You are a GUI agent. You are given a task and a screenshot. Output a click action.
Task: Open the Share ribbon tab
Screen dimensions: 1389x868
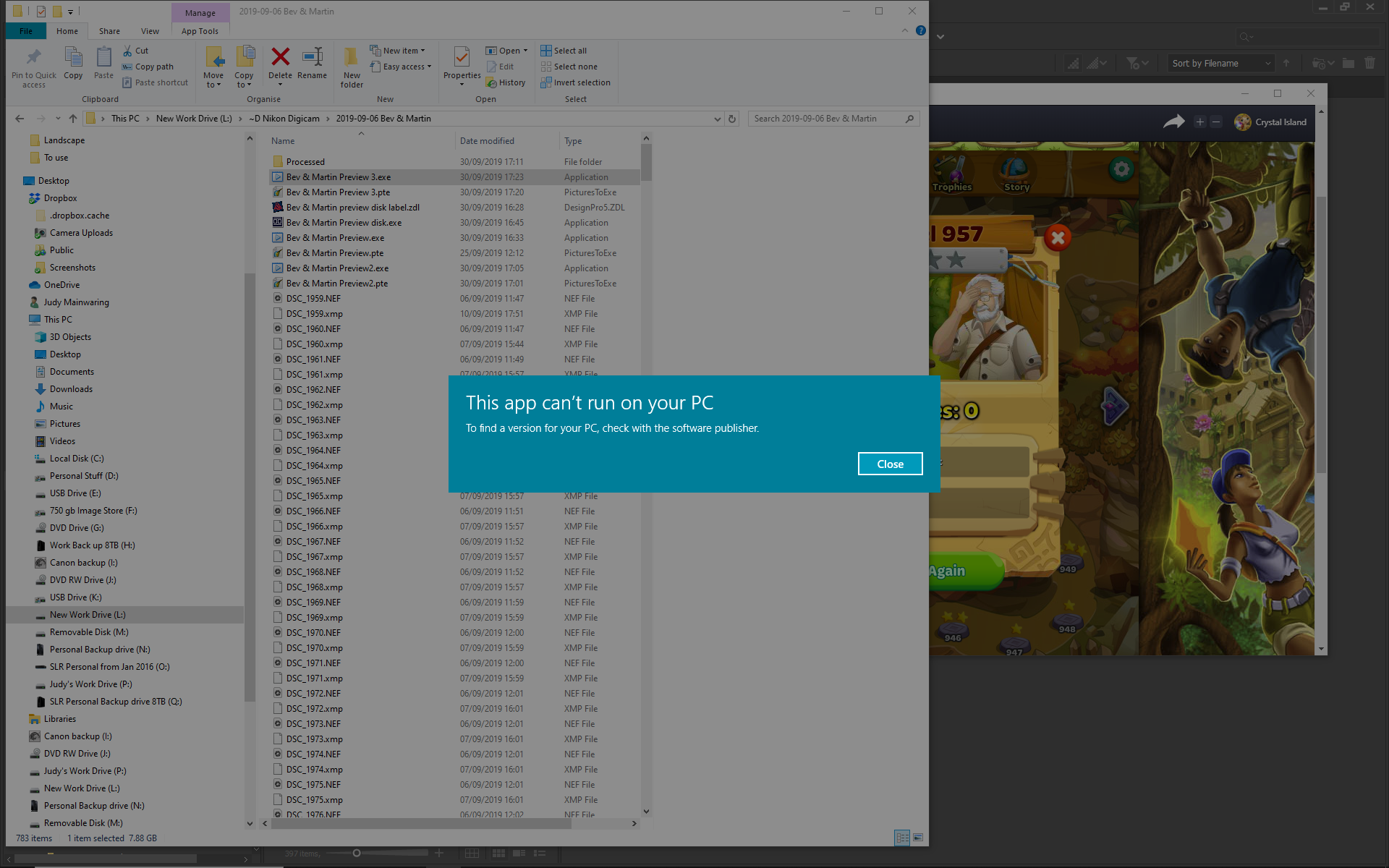109,31
